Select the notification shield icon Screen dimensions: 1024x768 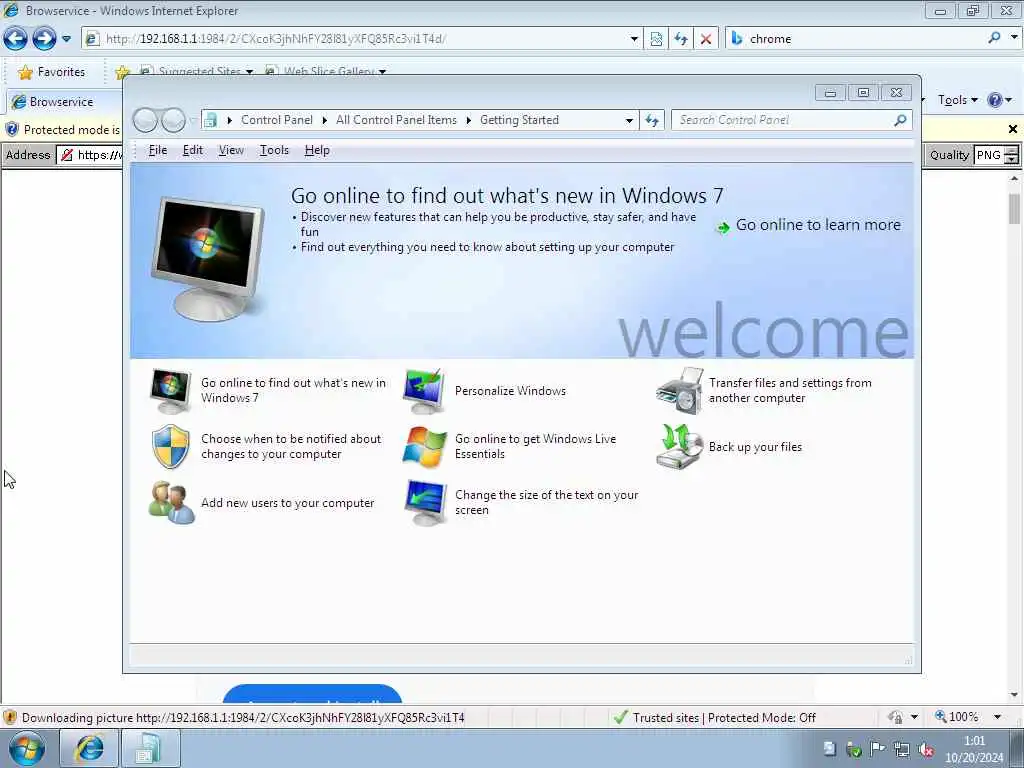tap(170, 447)
